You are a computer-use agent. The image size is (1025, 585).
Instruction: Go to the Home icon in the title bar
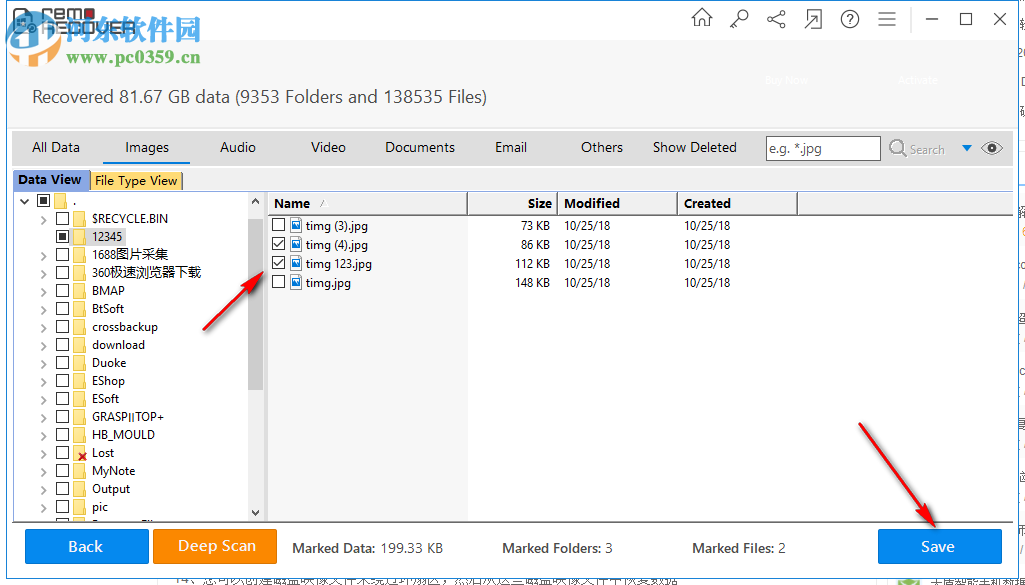[701, 18]
